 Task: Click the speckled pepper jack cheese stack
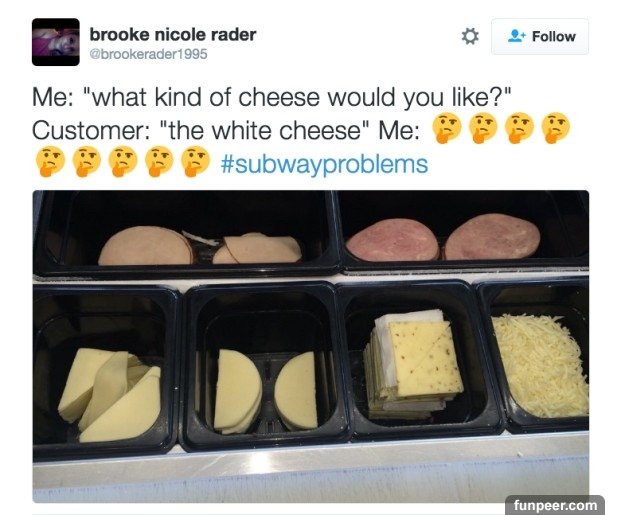click(x=414, y=363)
